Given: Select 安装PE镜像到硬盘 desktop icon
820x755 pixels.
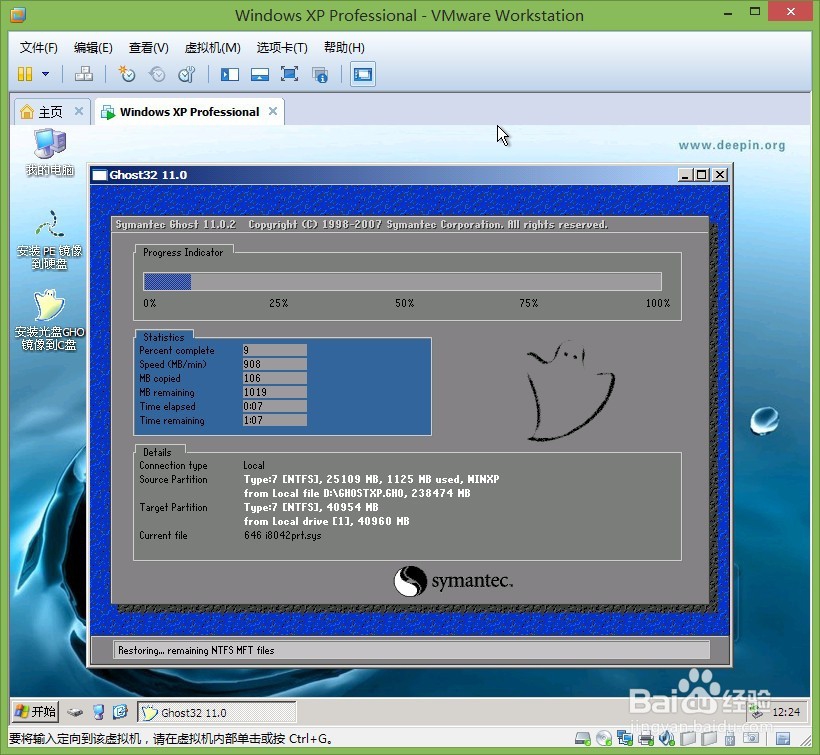Looking at the screenshot, I should (49, 239).
